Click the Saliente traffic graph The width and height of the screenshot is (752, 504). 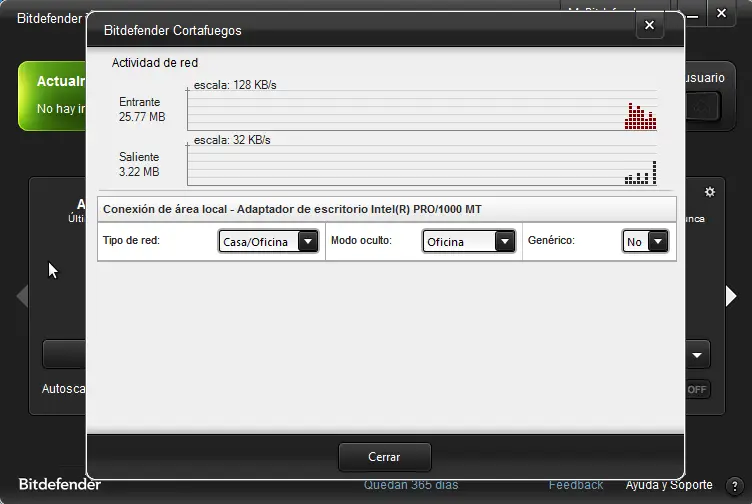tap(422, 165)
